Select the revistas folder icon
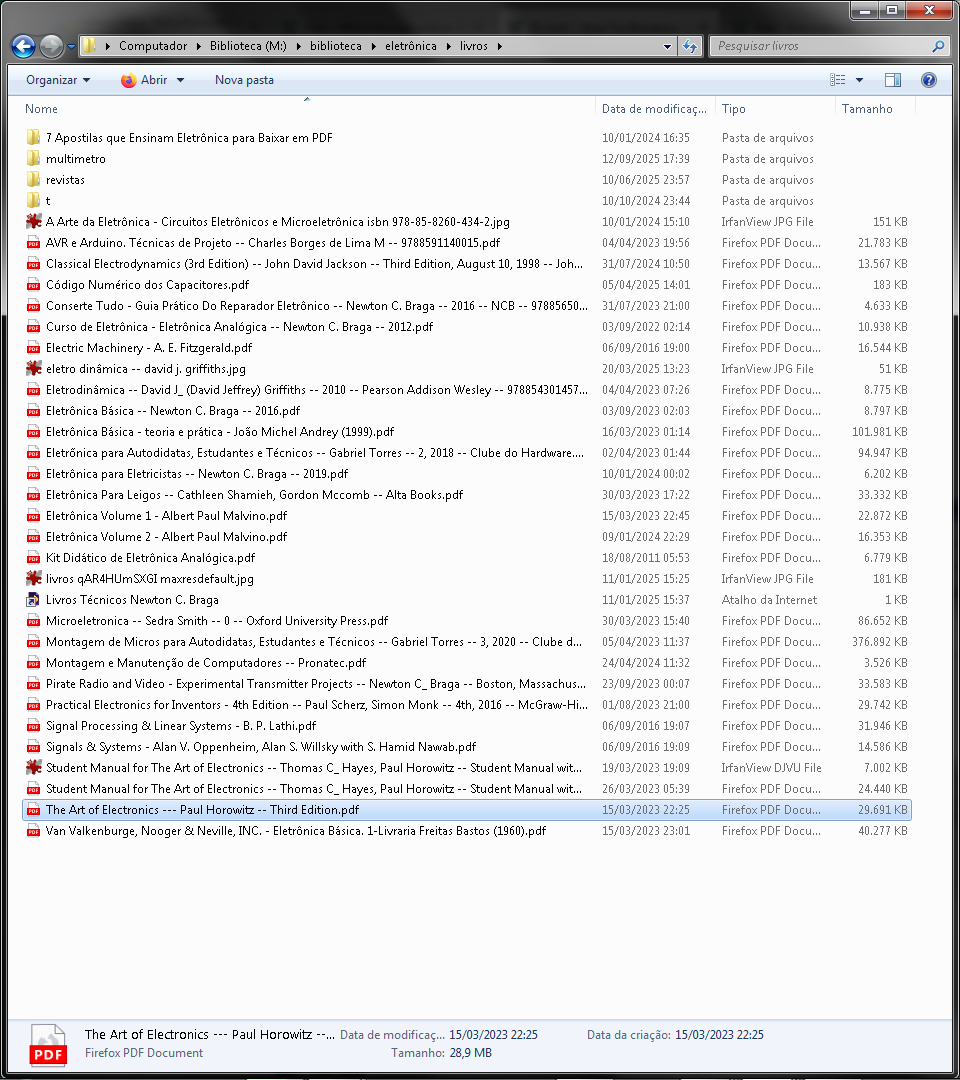The image size is (960, 1080). (33, 180)
